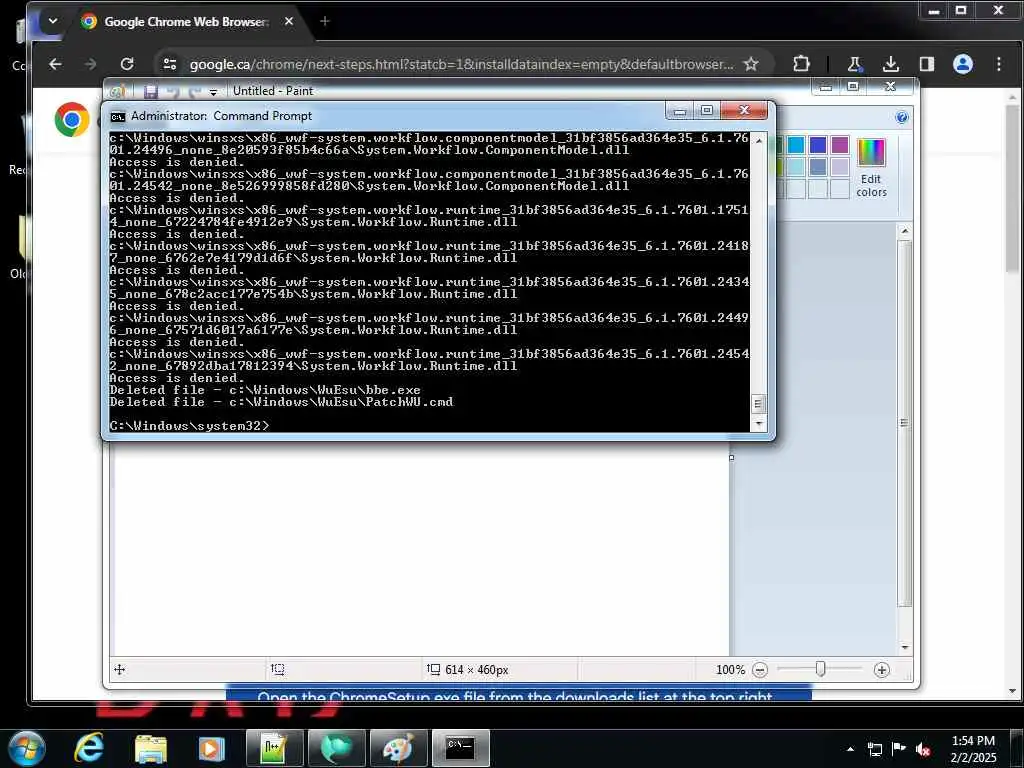Viewport: 1024px width, 768px height.
Task: Open the muted volume tray icon
Action: [x=923, y=749]
